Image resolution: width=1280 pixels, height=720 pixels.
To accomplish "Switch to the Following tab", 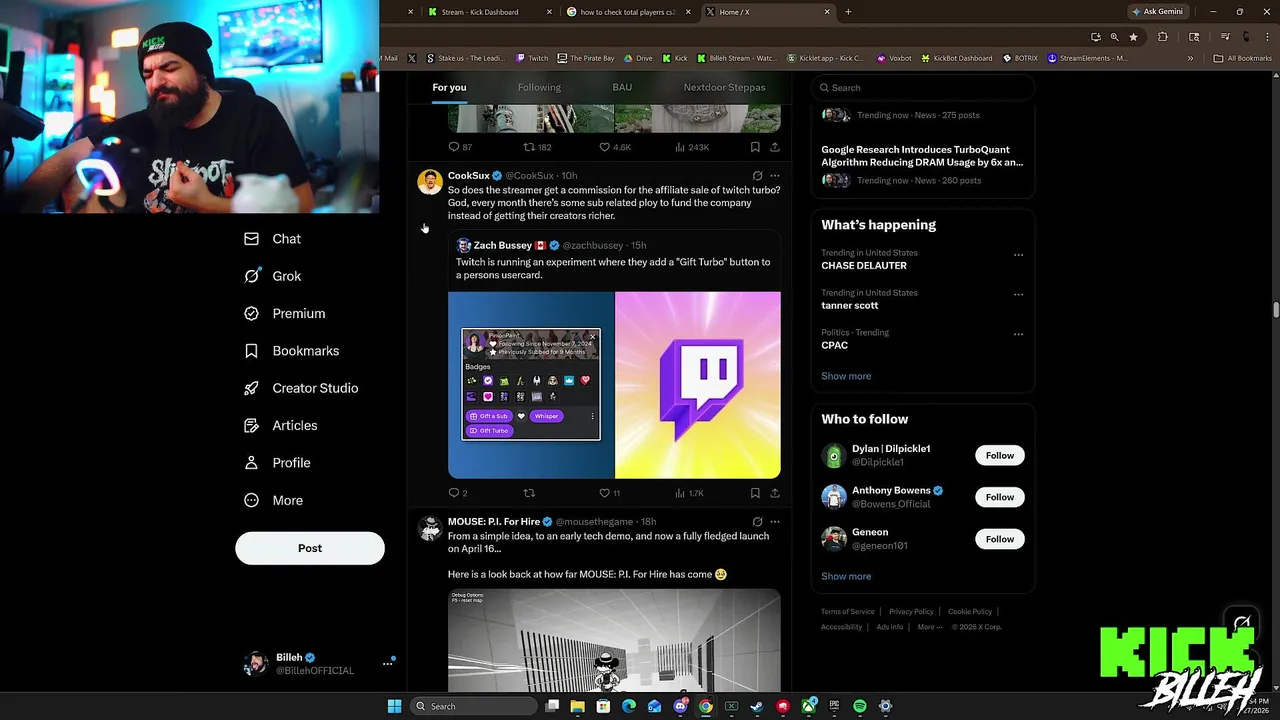I will pos(539,87).
